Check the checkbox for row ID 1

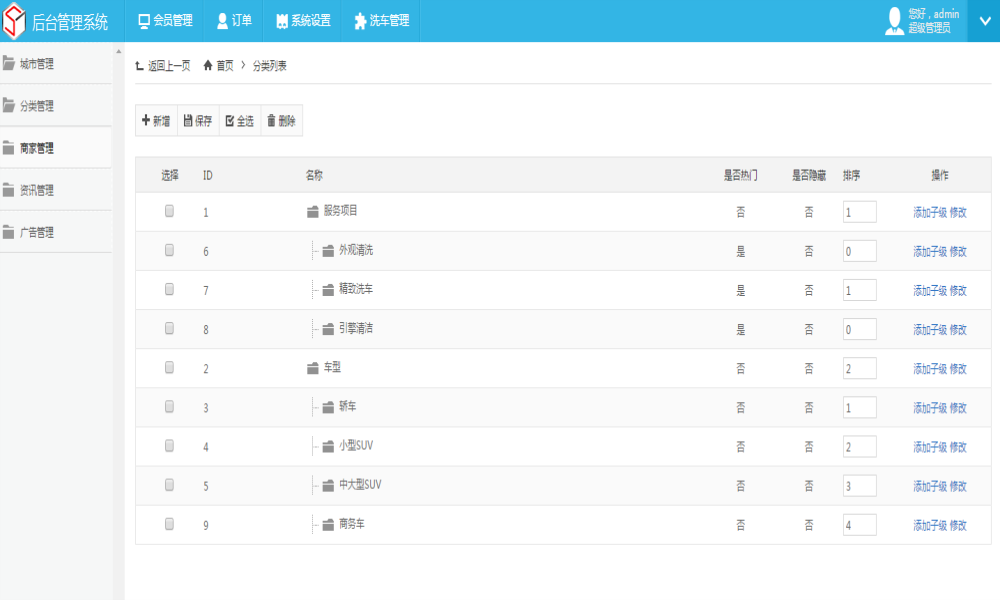(x=169, y=210)
